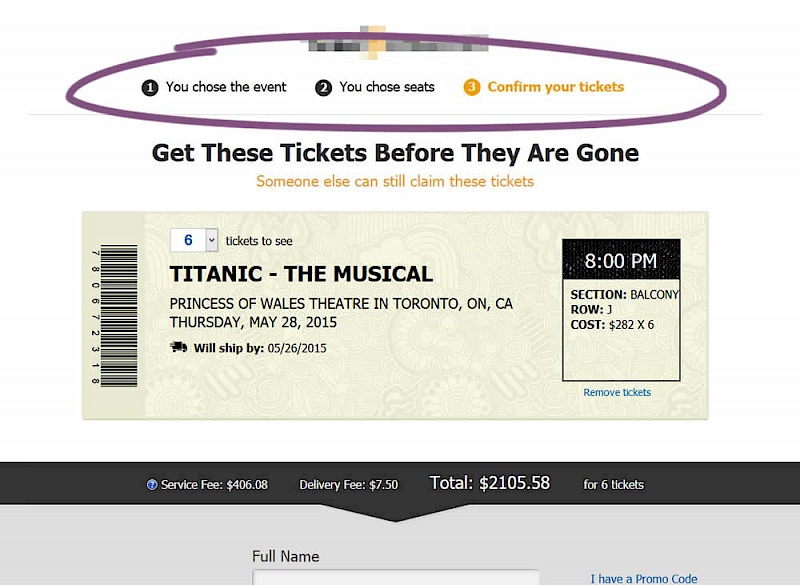This screenshot has width=800, height=585.
Task: Click the 8:00 PM showtime box
Action: coord(621,261)
